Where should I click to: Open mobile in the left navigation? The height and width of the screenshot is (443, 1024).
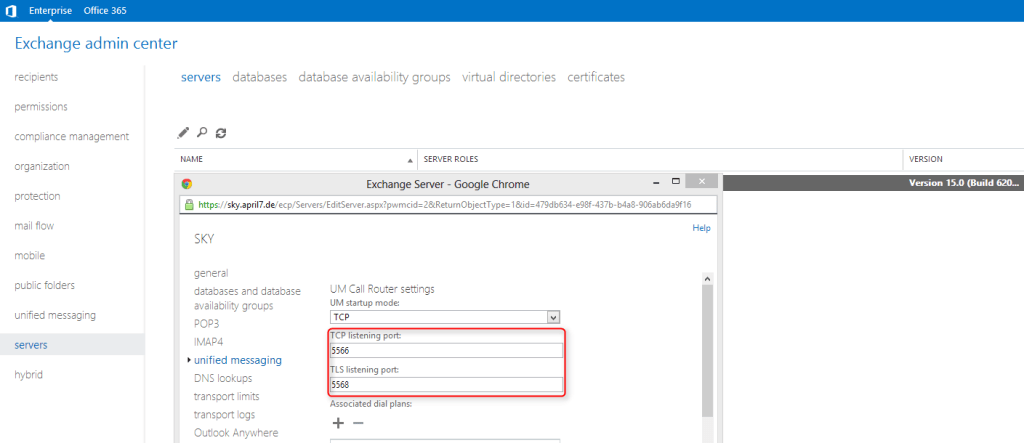(x=29, y=255)
